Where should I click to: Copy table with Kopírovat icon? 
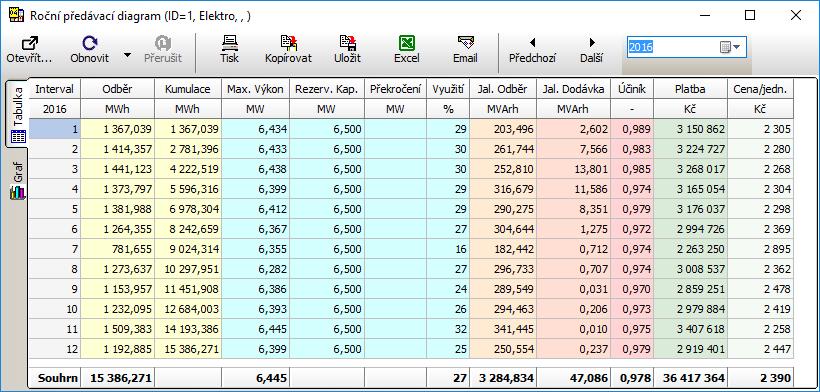[x=288, y=43]
